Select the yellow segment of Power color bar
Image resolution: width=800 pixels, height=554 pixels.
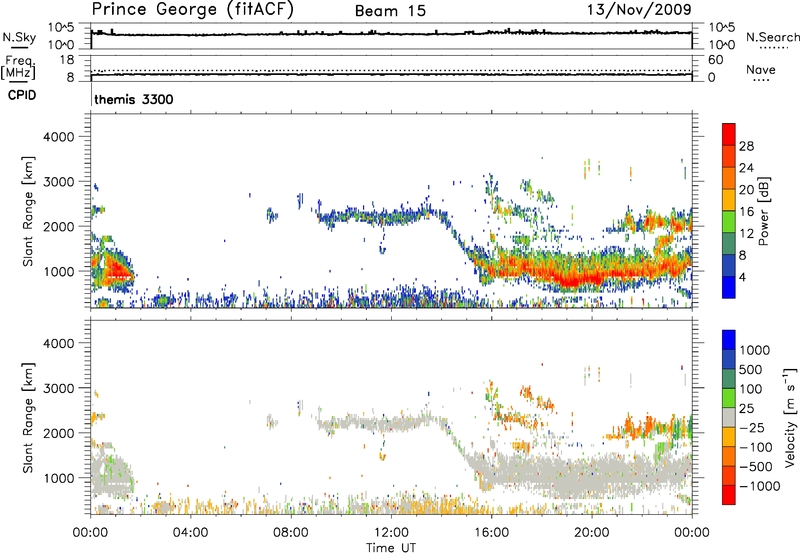tap(729, 200)
